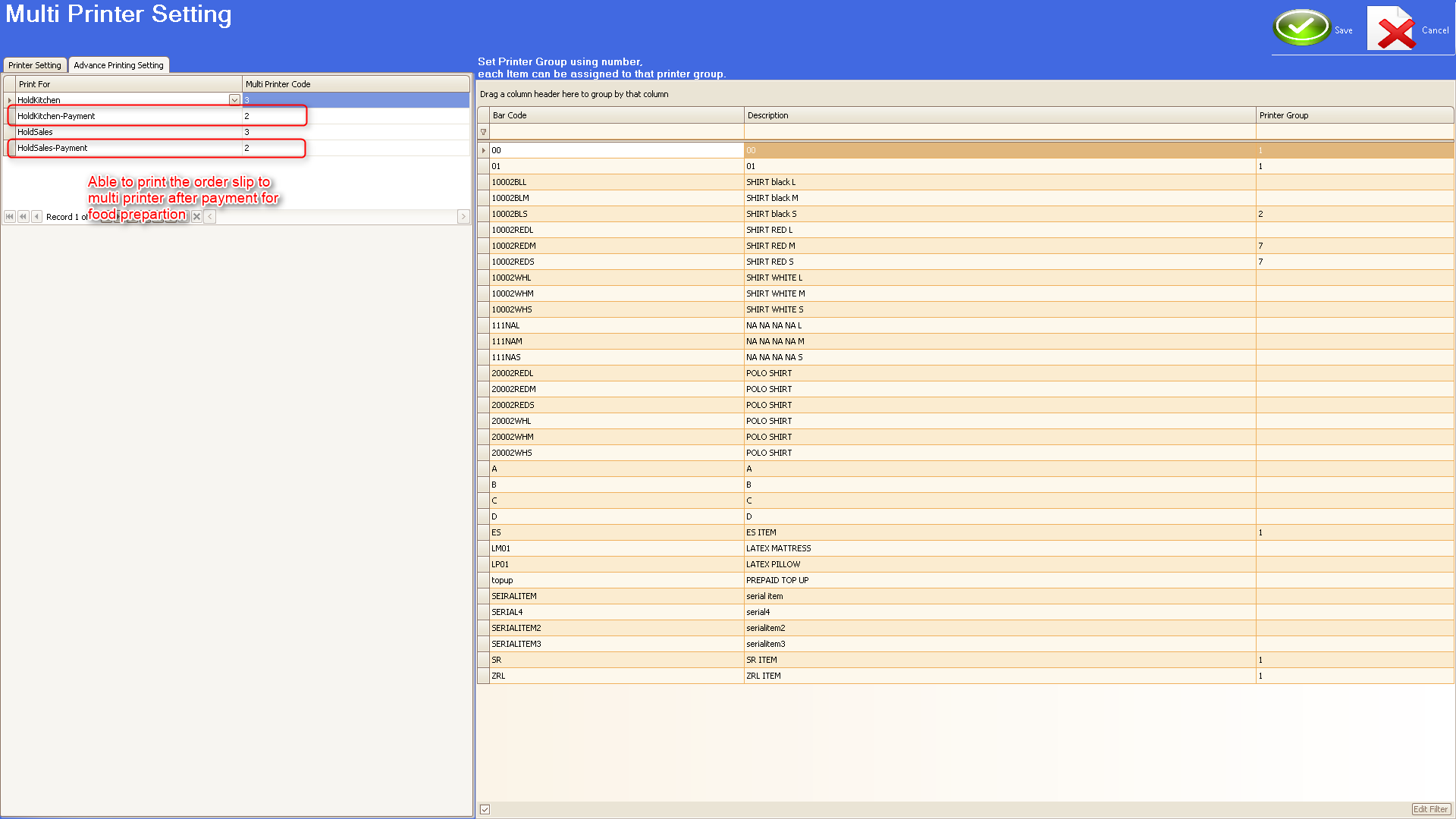Click previous record navigator arrow
Screen dimensions: 1456x819
click(36, 217)
